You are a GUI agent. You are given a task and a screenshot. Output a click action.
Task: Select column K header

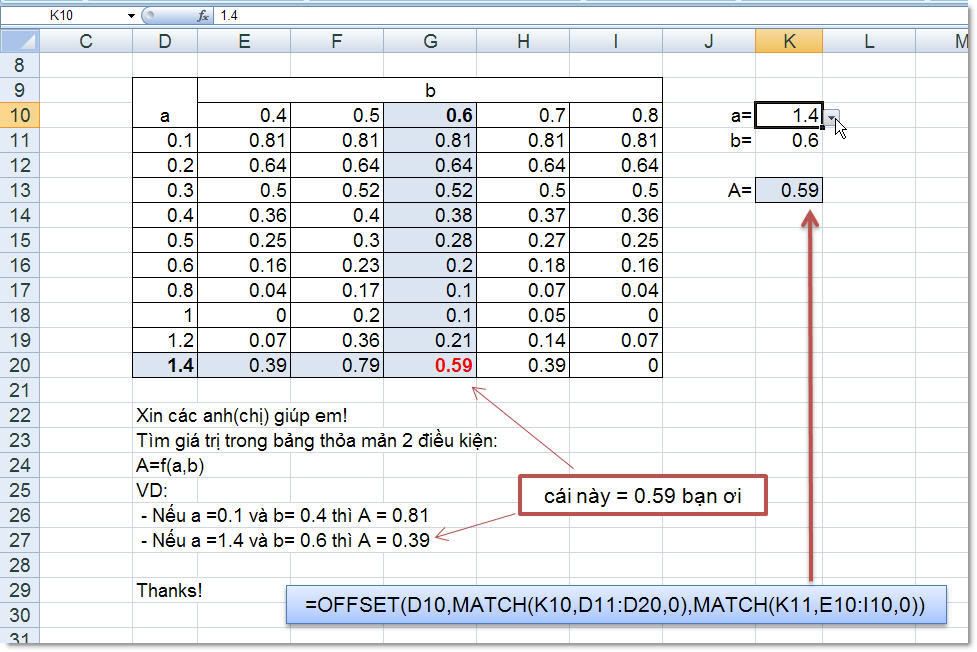[789, 41]
